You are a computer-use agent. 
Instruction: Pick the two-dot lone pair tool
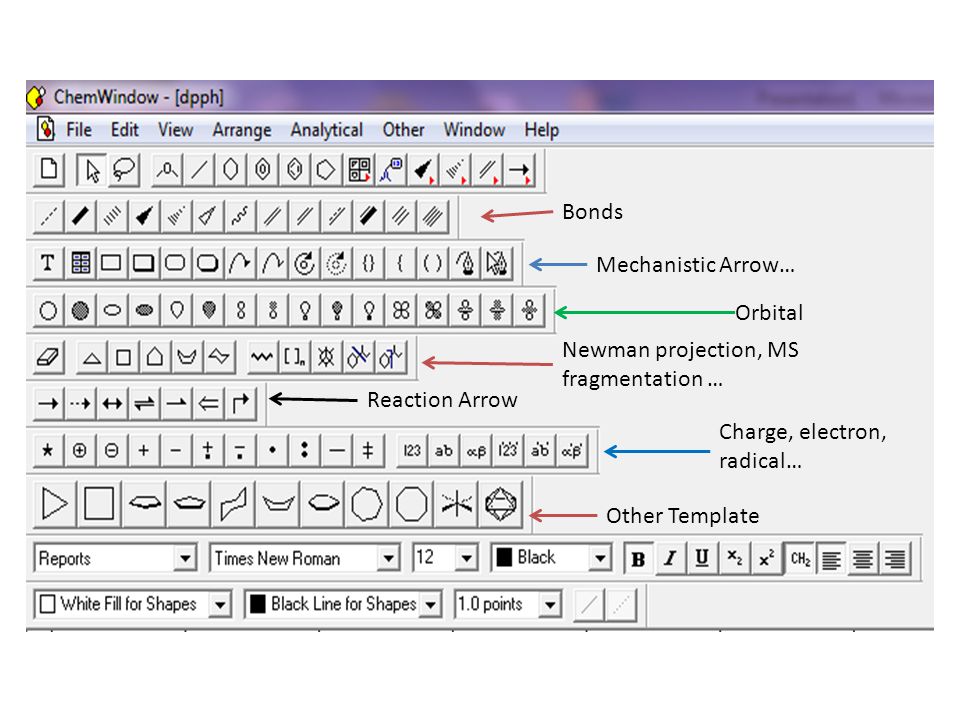pos(304,451)
